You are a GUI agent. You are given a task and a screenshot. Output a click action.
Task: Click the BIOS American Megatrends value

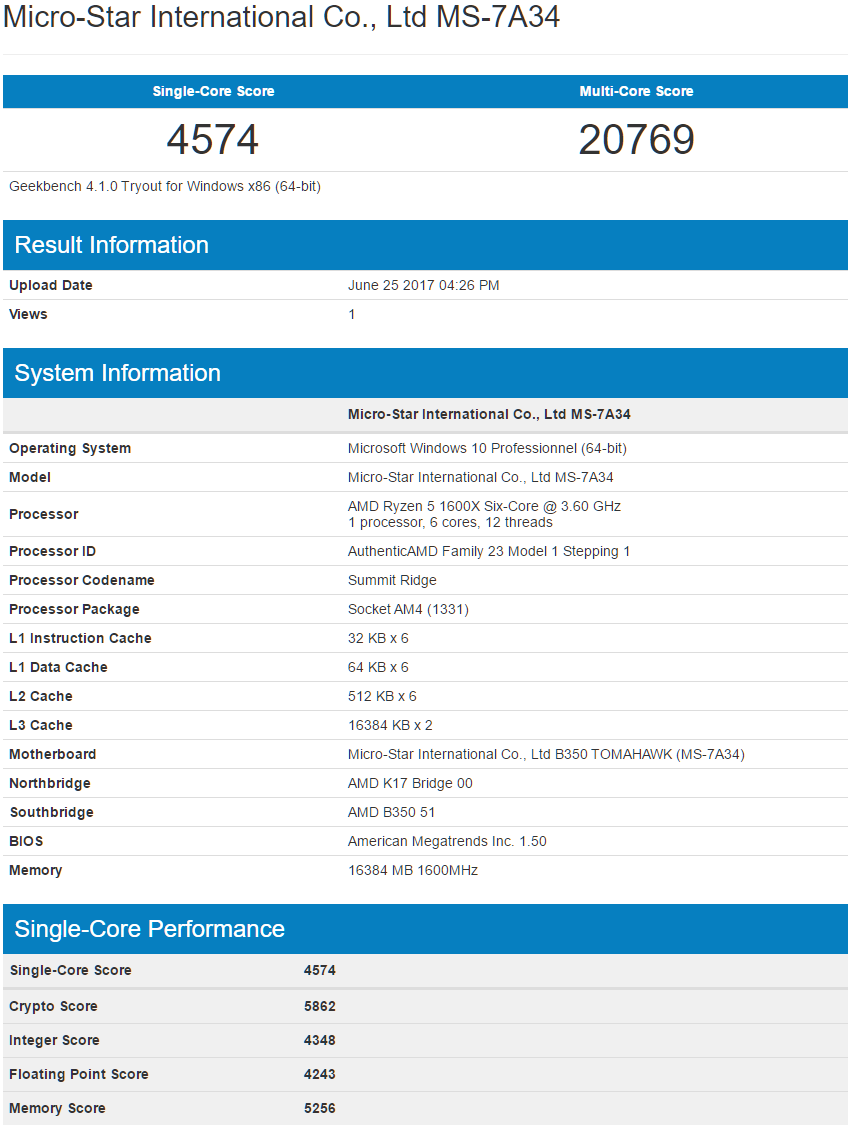coord(447,841)
